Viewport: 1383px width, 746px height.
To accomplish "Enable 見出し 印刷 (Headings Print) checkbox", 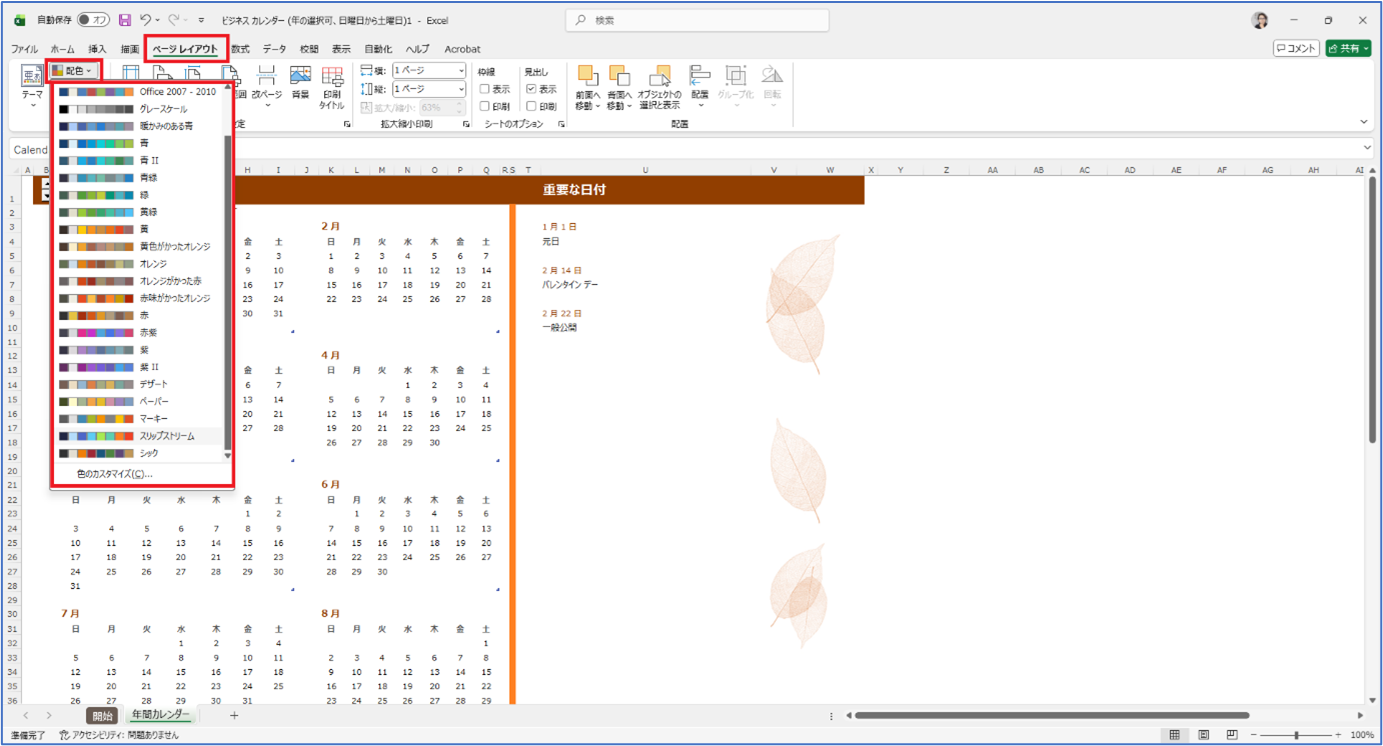I will click(531, 106).
